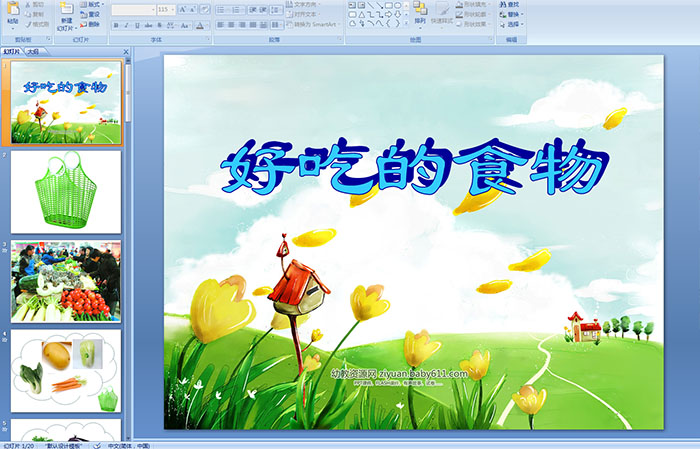Viewport: 700px width, 449px height.
Task: Click Convert to SmartArt button
Action: (313, 24)
